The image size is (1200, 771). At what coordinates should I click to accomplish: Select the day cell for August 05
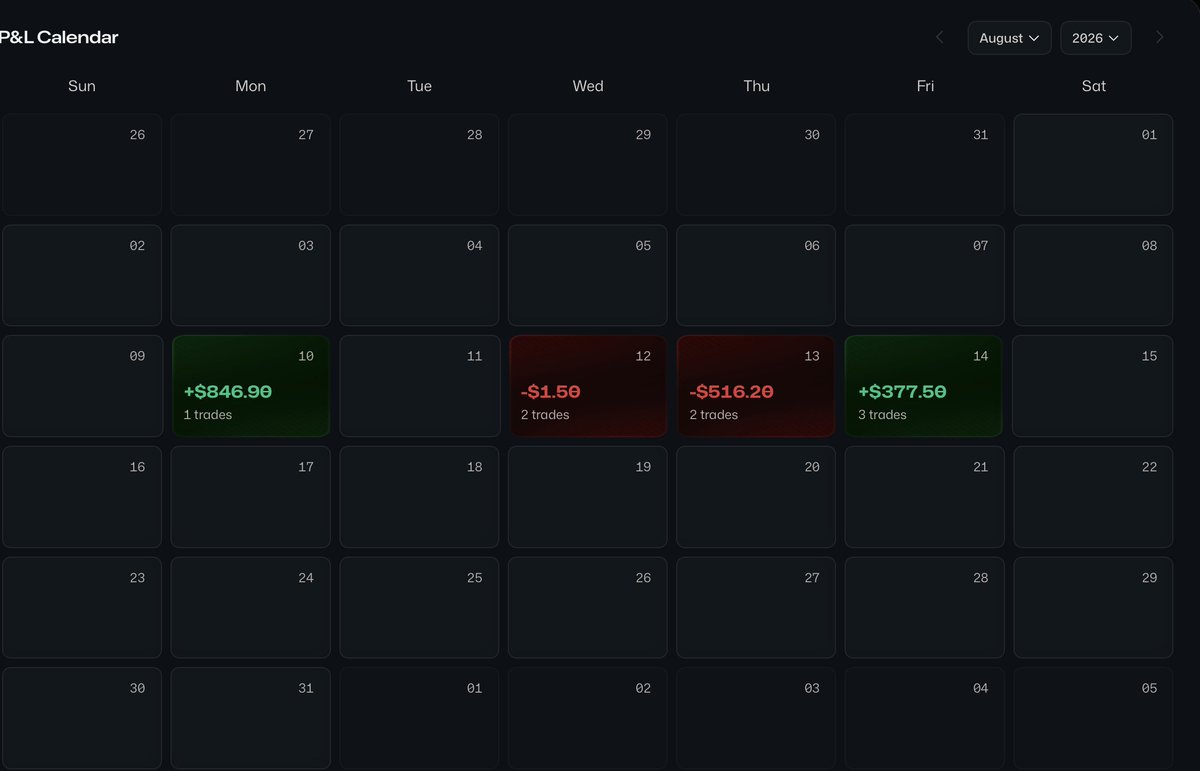[x=588, y=275]
